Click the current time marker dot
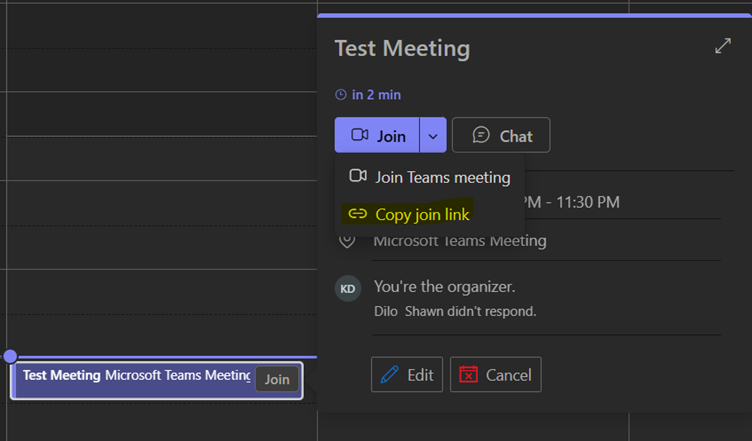 coord(10,356)
